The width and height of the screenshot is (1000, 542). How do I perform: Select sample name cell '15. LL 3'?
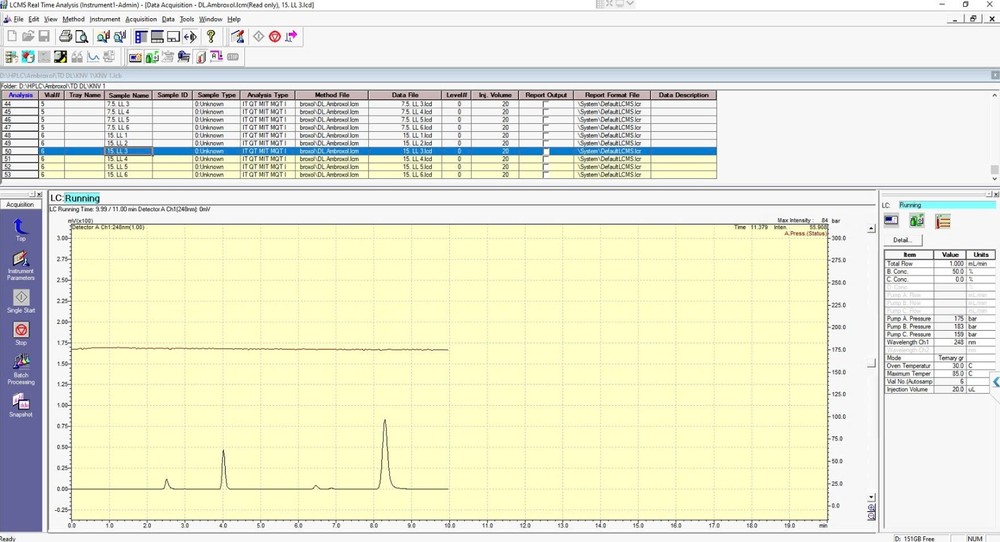point(128,151)
